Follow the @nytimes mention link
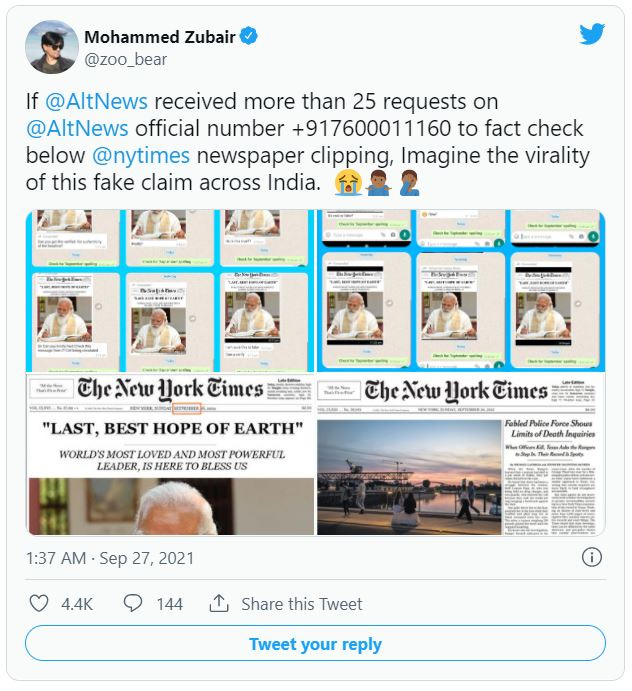This screenshot has width=632, height=691. pos(141,156)
